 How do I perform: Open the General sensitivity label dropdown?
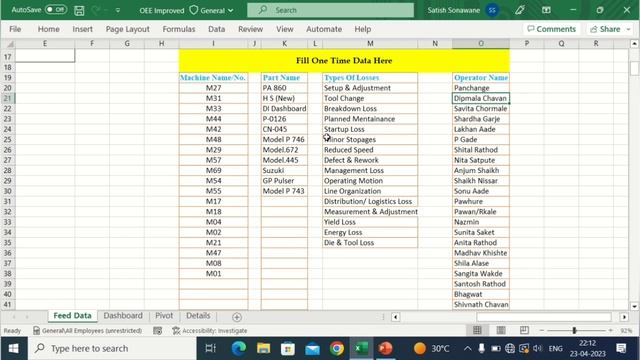[x=212, y=10]
